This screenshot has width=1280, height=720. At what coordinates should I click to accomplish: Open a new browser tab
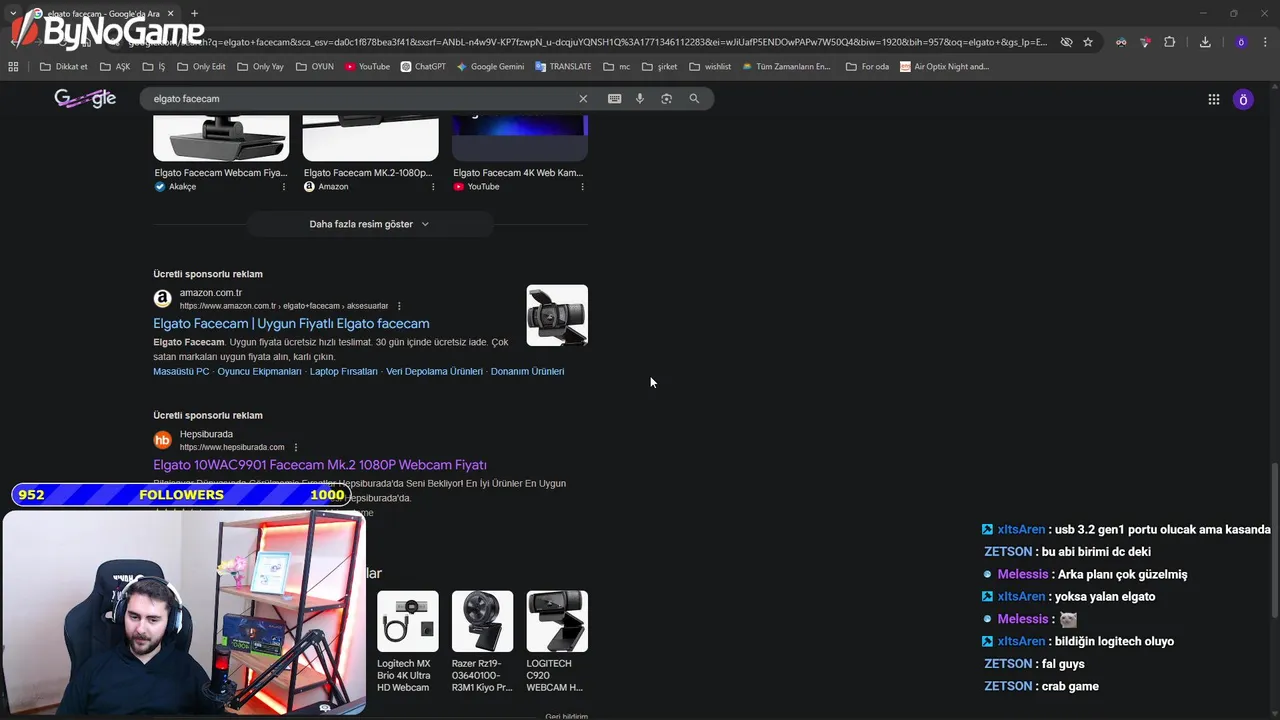[x=194, y=14]
